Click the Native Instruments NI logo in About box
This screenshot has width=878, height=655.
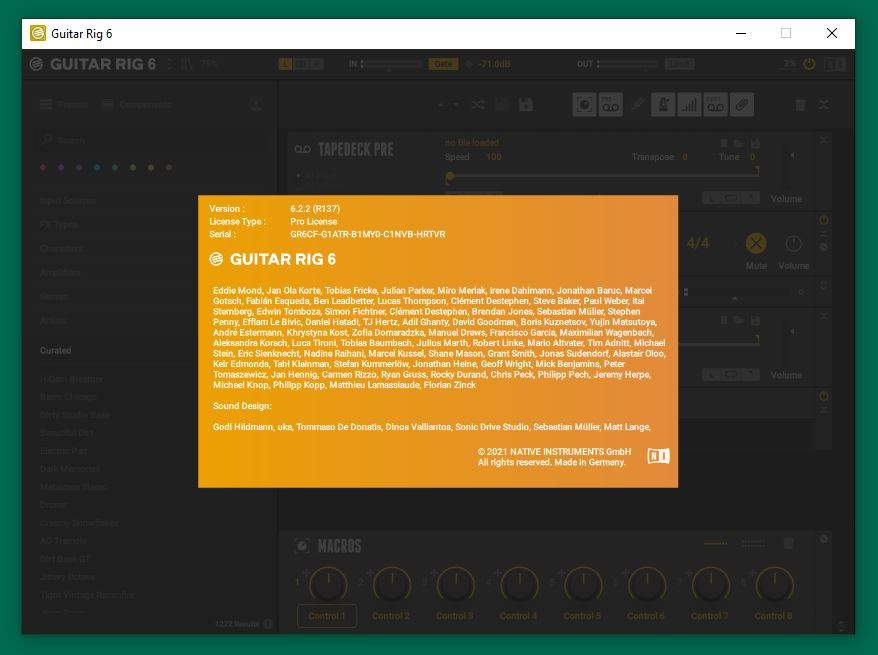[x=658, y=456]
